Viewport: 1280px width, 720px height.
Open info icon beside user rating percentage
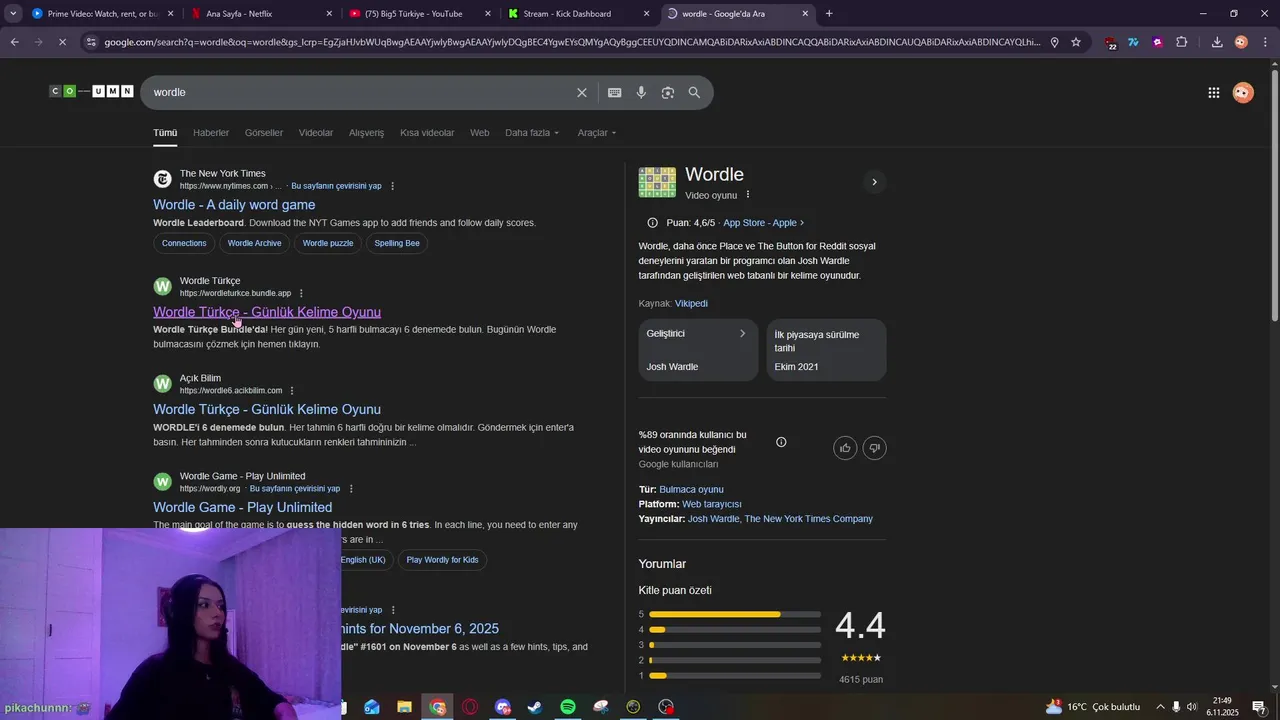click(x=781, y=442)
